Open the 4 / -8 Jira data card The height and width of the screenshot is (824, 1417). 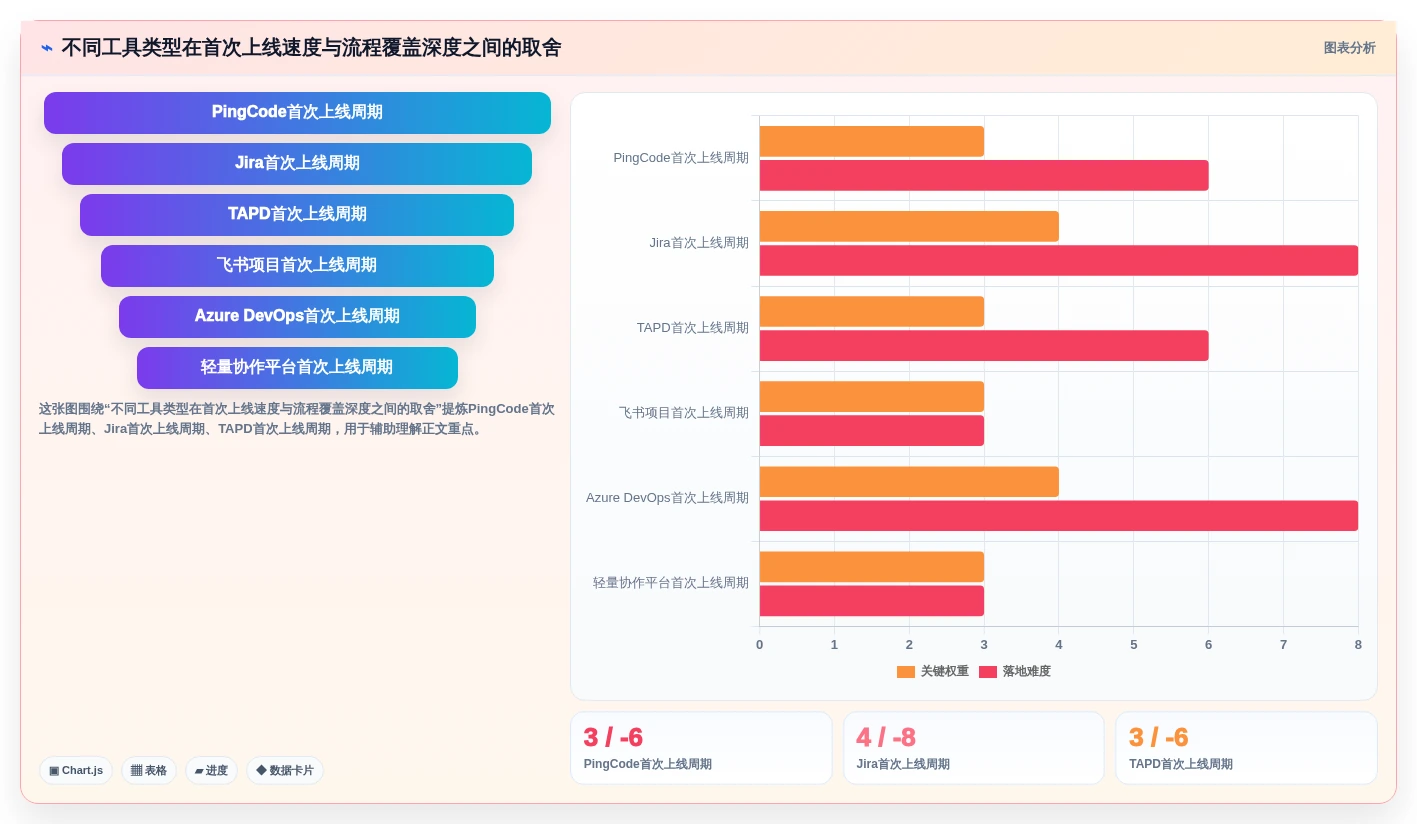[974, 748]
